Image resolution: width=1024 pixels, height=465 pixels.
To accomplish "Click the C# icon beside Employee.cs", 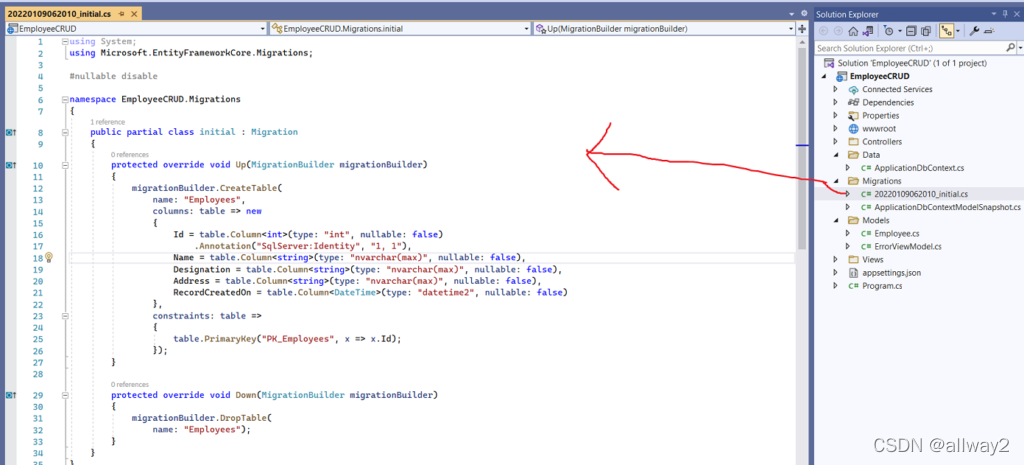I will tap(866, 234).
